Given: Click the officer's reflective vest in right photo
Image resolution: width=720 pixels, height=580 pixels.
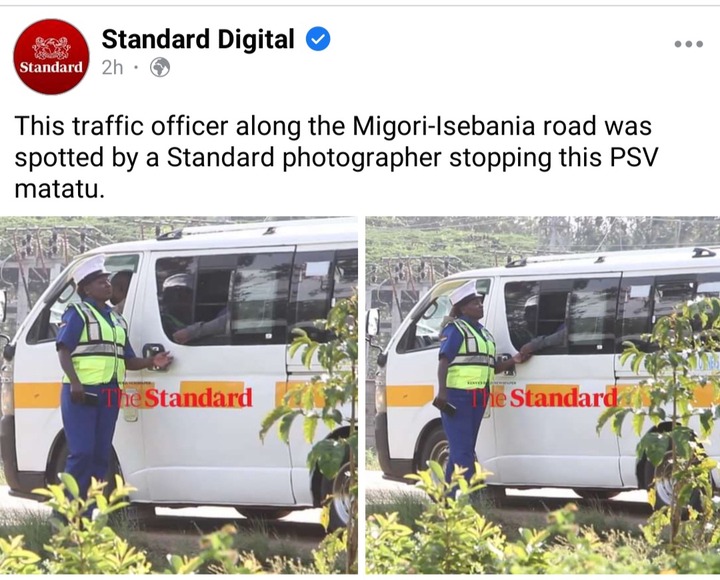Looking at the screenshot, I should click(x=470, y=355).
